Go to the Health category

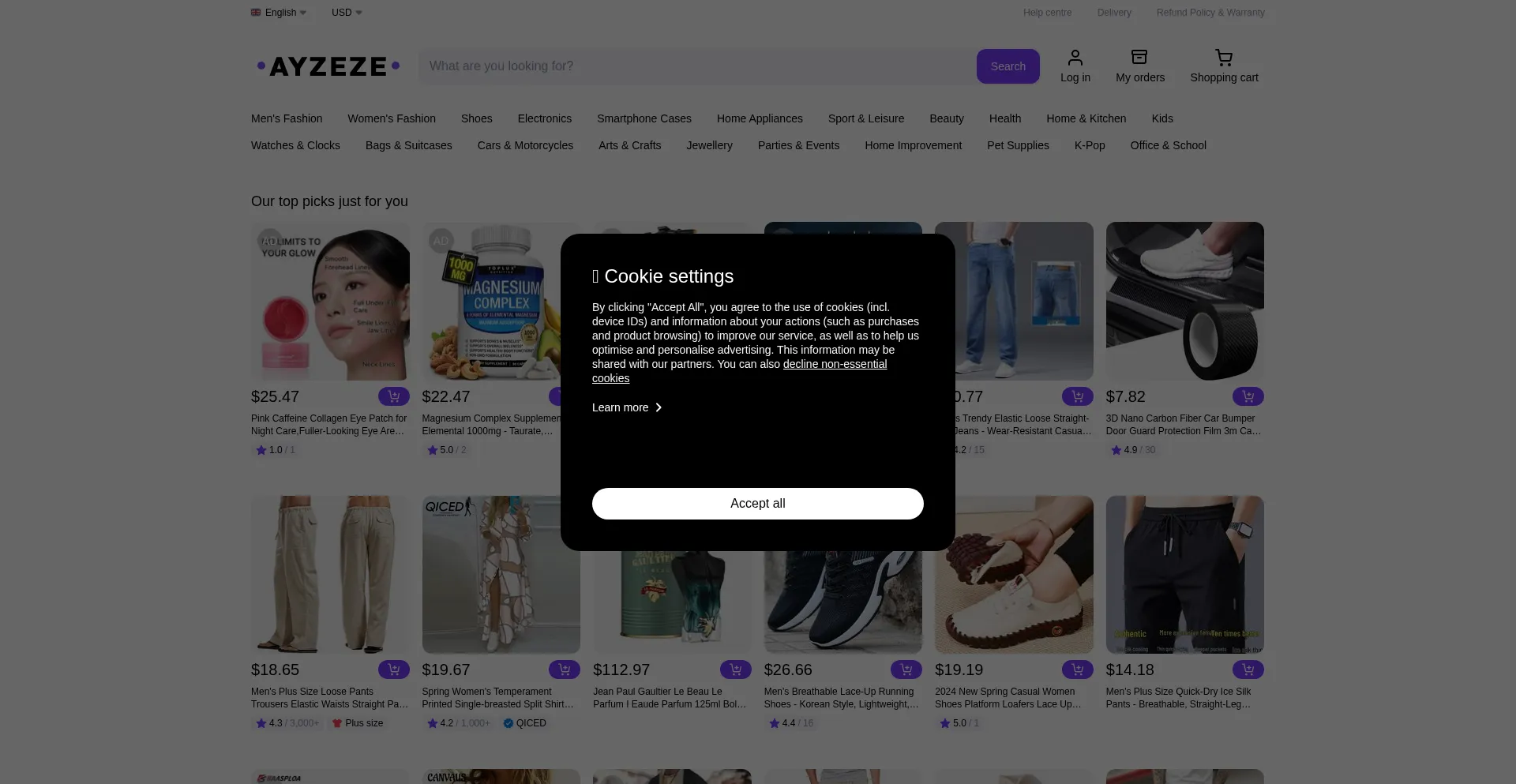[1005, 118]
